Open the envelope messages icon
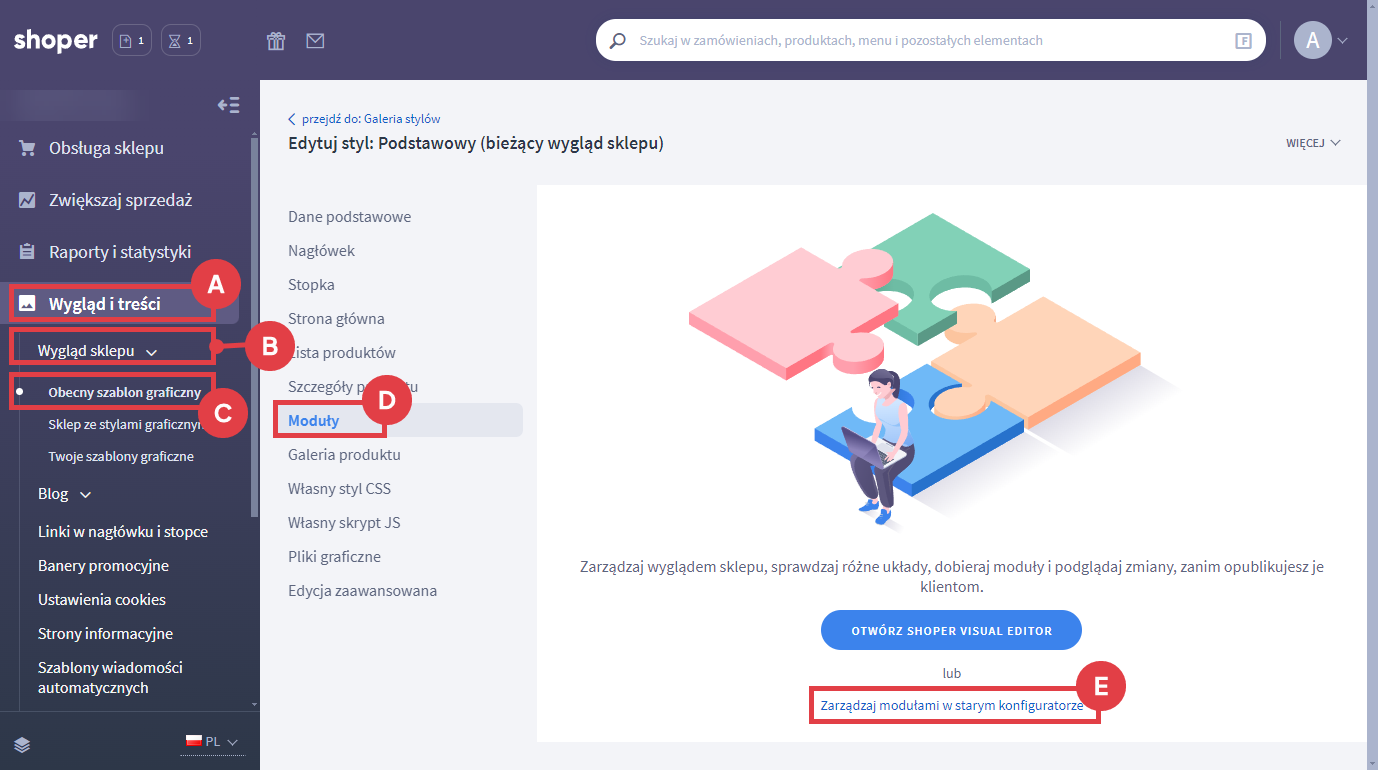Viewport: 1378px width, 770px height. click(316, 41)
